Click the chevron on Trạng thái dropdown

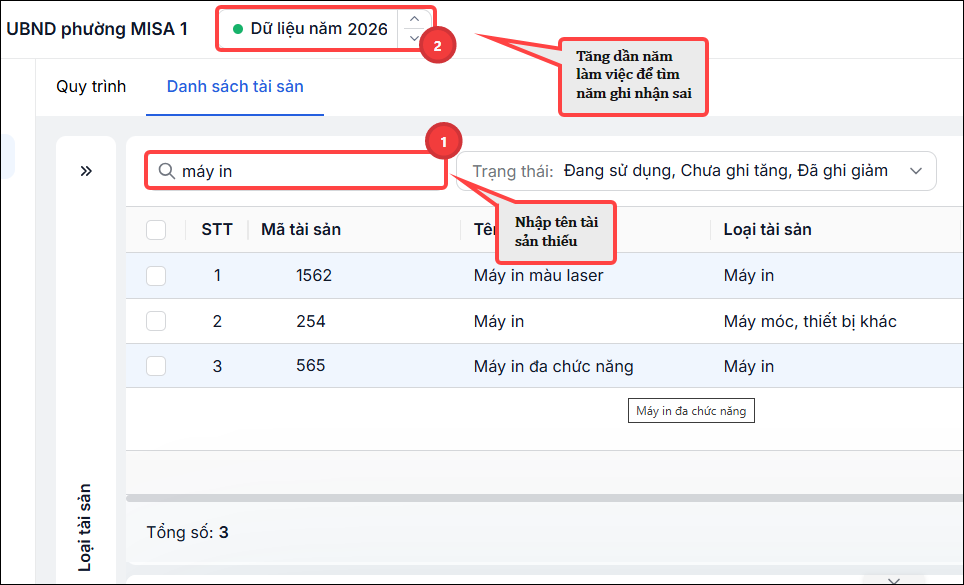pos(916,171)
